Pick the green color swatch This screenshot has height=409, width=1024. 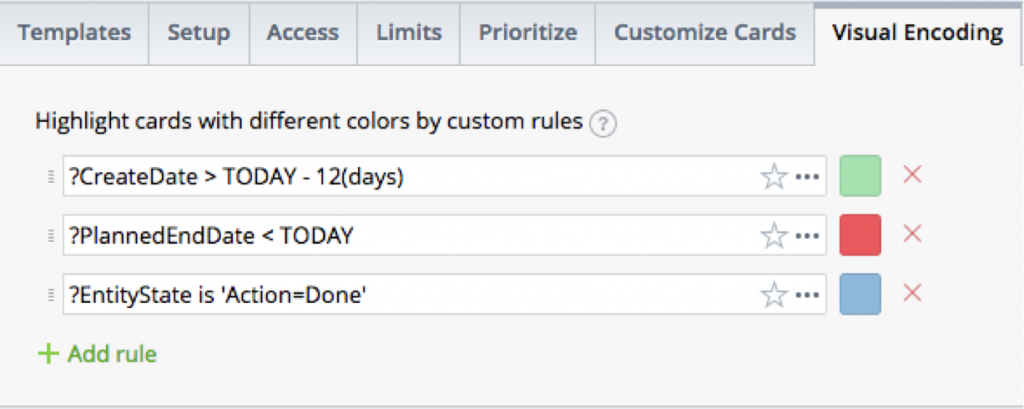pos(860,176)
